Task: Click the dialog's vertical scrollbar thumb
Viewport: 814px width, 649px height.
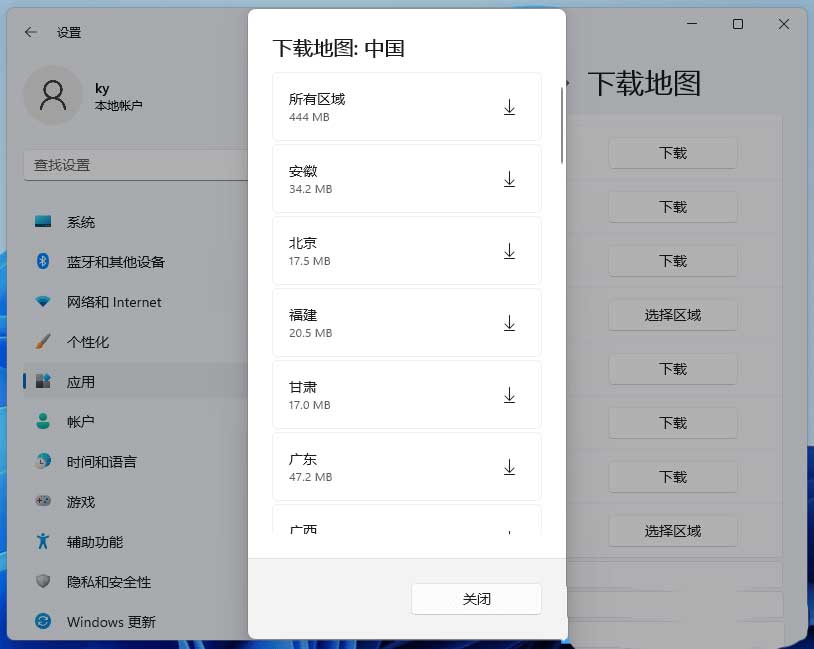Action: coord(562,125)
